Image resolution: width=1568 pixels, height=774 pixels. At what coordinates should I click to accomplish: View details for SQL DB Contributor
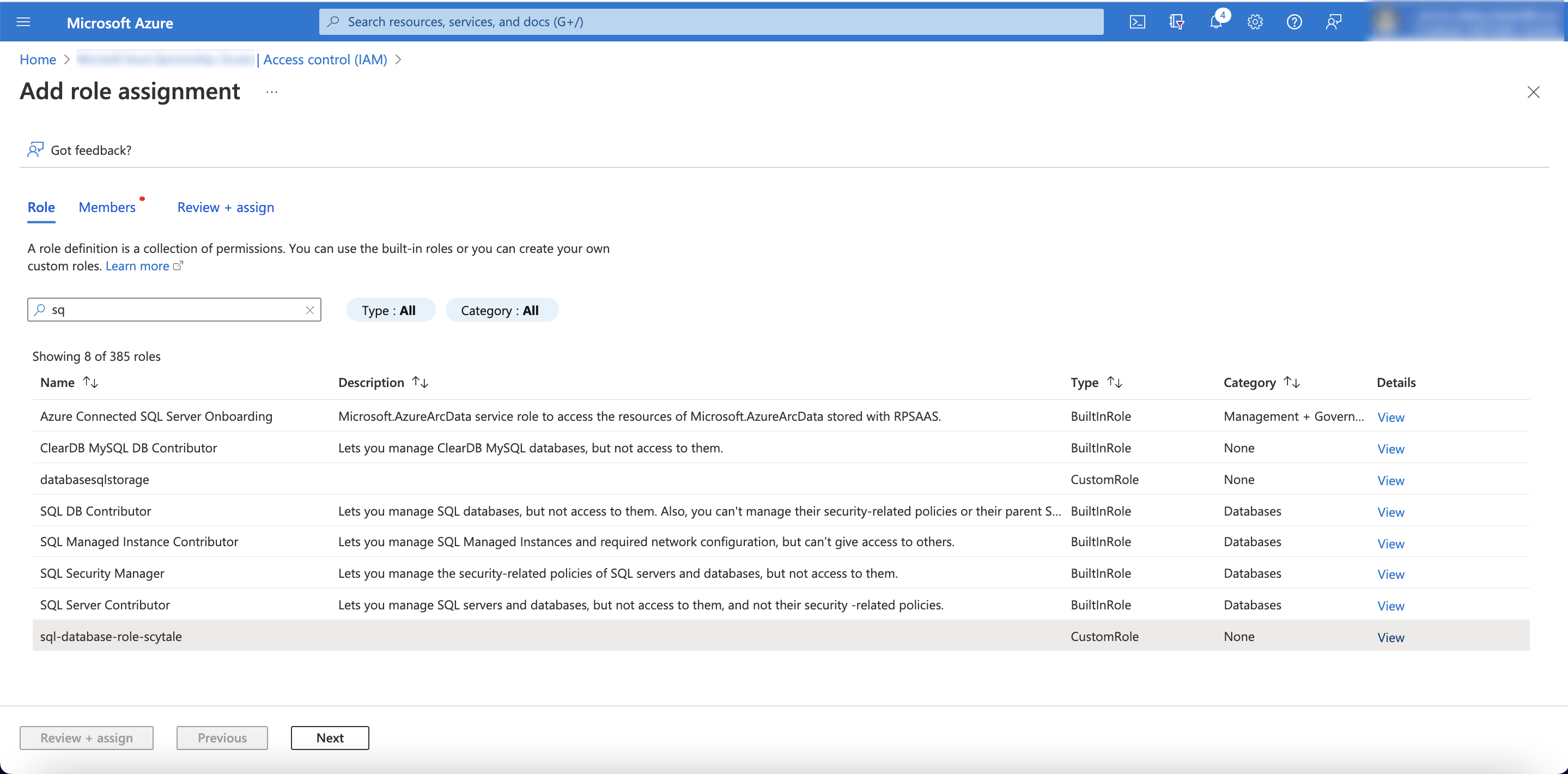tap(1391, 512)
